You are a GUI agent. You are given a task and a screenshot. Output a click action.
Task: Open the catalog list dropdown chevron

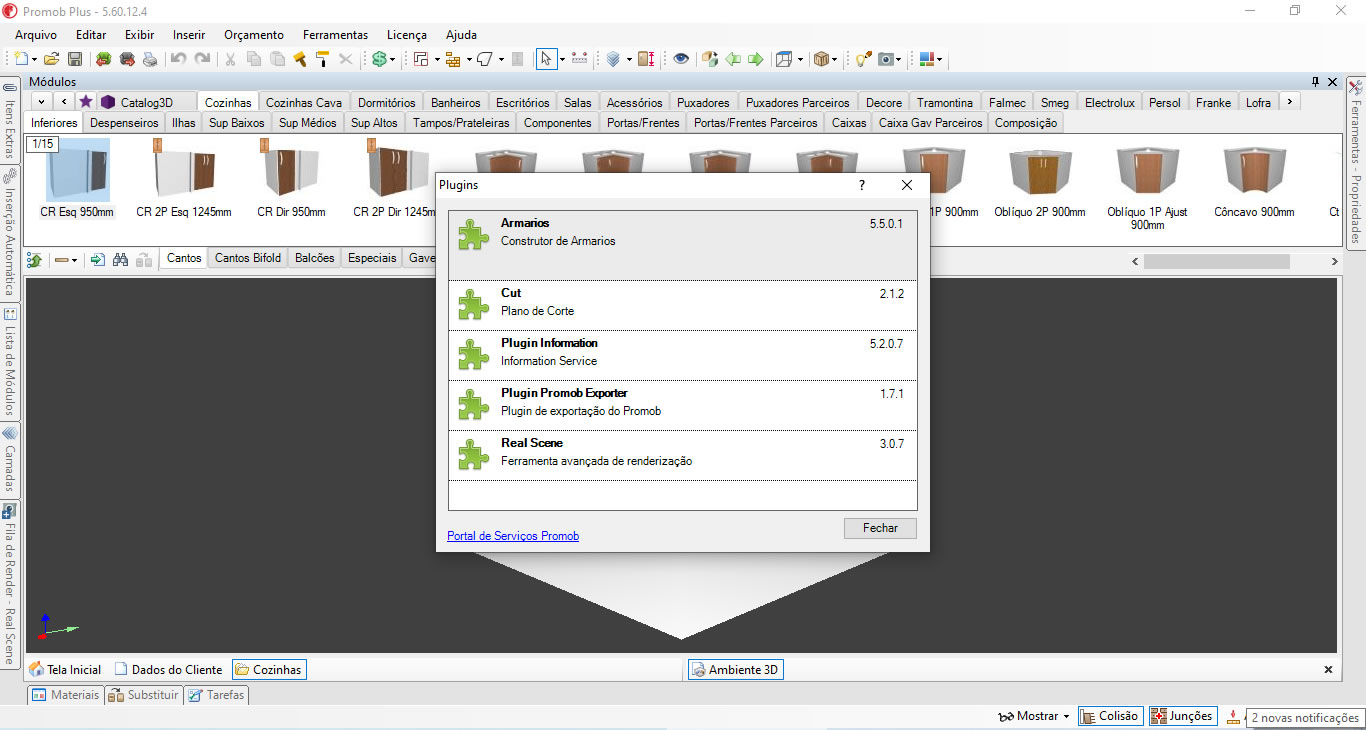41,102
